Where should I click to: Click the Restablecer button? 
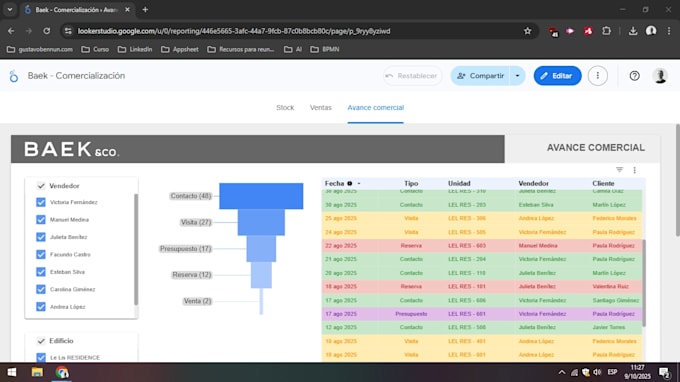click(412, 76)
